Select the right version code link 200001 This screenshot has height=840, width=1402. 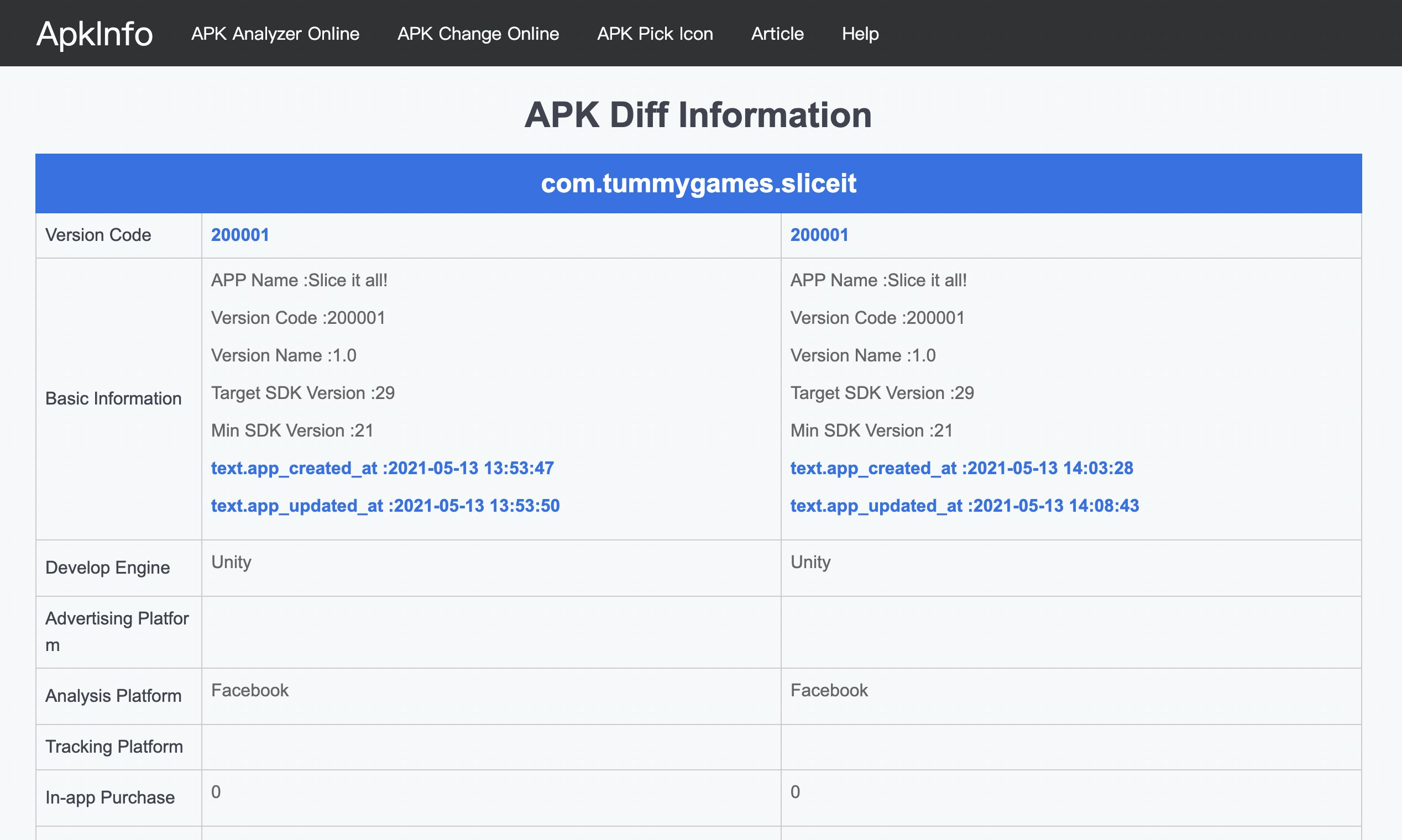[x=819, y=234]
